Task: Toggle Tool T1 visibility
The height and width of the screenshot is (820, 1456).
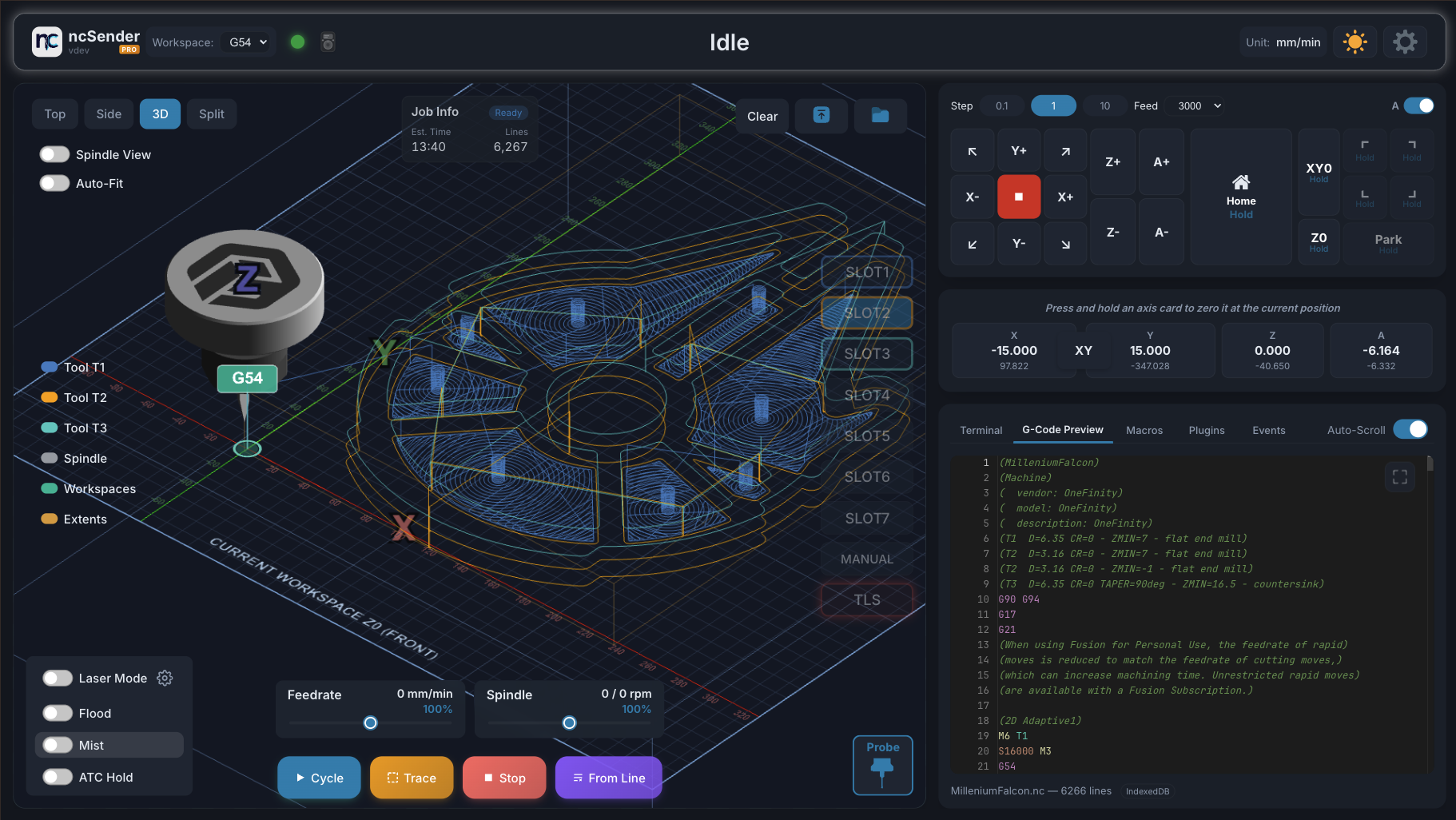Action: point(74,368)
